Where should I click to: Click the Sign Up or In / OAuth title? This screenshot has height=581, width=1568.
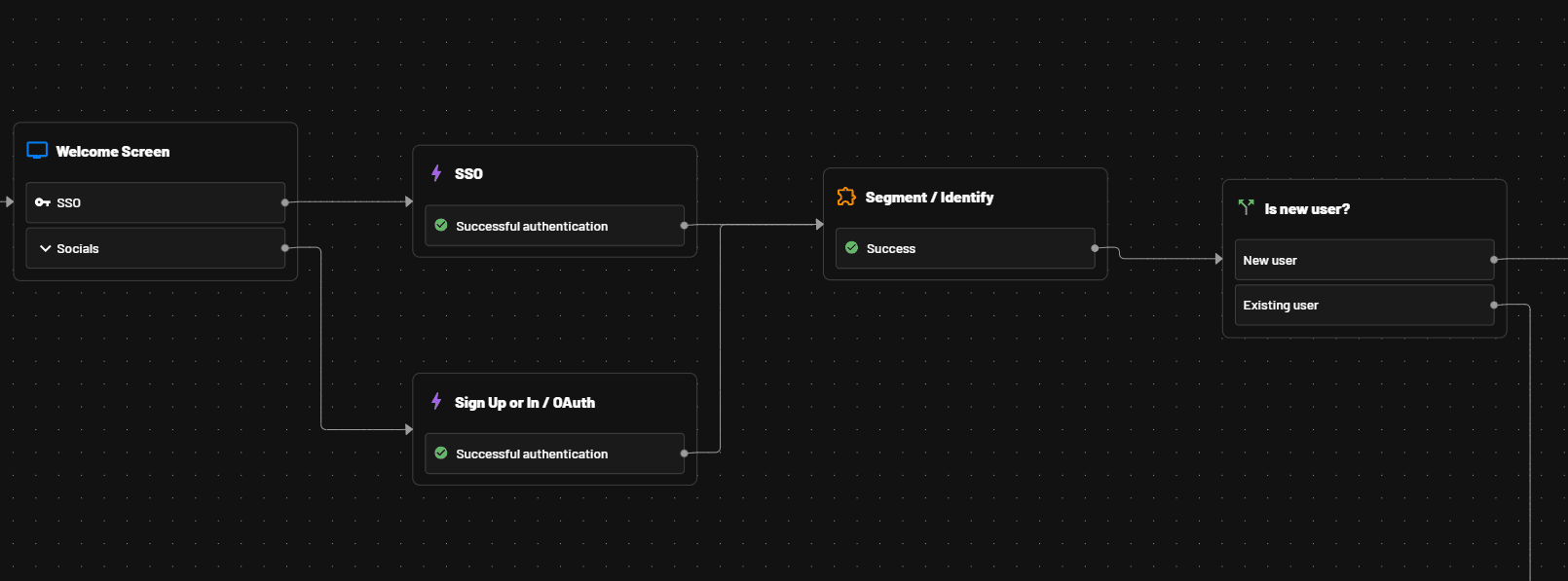coord(524,403)
